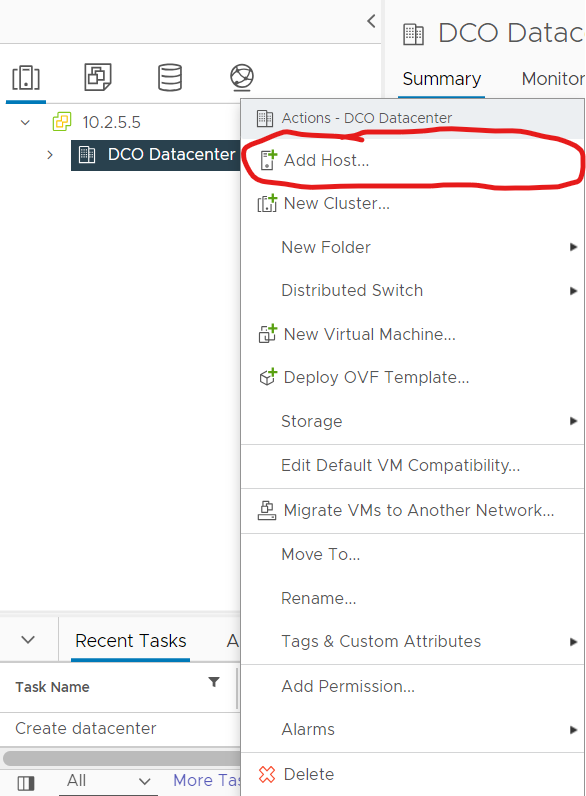
Task: Select the Recent Tasks tab
Action: (x=131, y=641)
